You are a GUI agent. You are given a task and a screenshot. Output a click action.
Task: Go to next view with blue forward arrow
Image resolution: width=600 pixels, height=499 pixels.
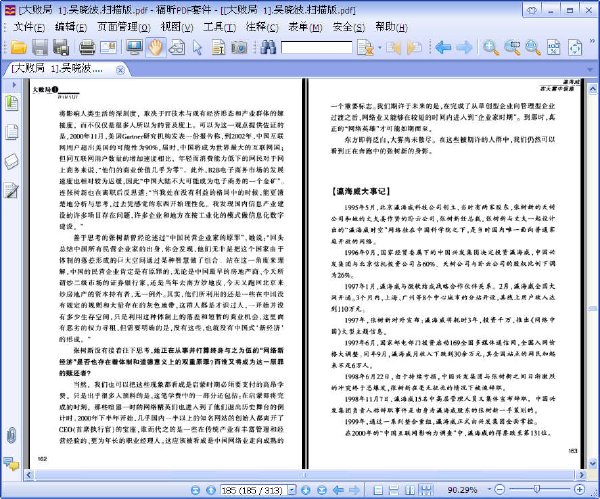point(465,47)
